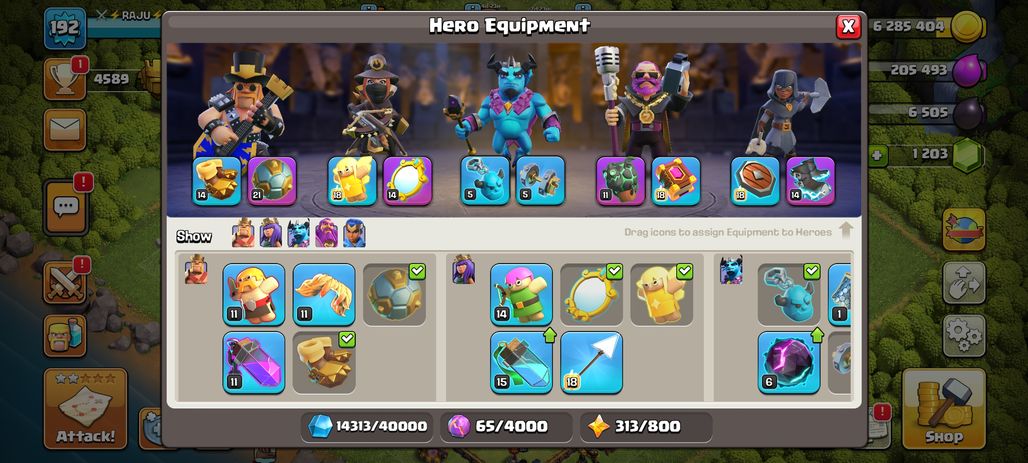Viewport: 1028px width, 463px height.
Task: Open Spiky Ball slot on Barbarian King
Action: [272, 181]
